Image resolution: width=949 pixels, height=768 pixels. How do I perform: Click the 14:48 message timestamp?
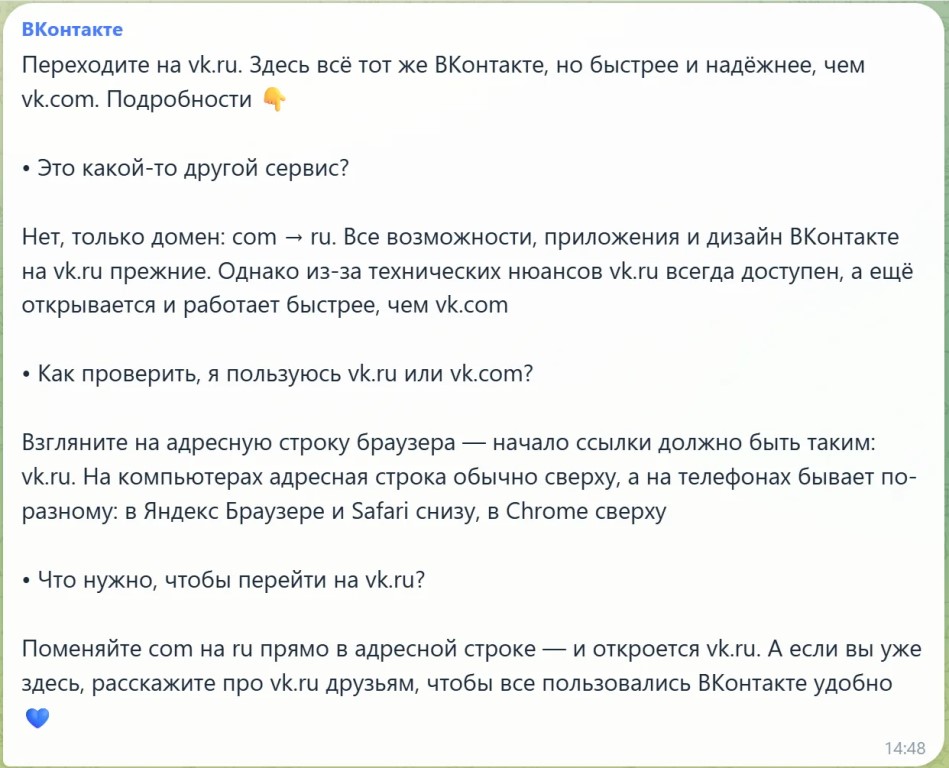[905, 748]
